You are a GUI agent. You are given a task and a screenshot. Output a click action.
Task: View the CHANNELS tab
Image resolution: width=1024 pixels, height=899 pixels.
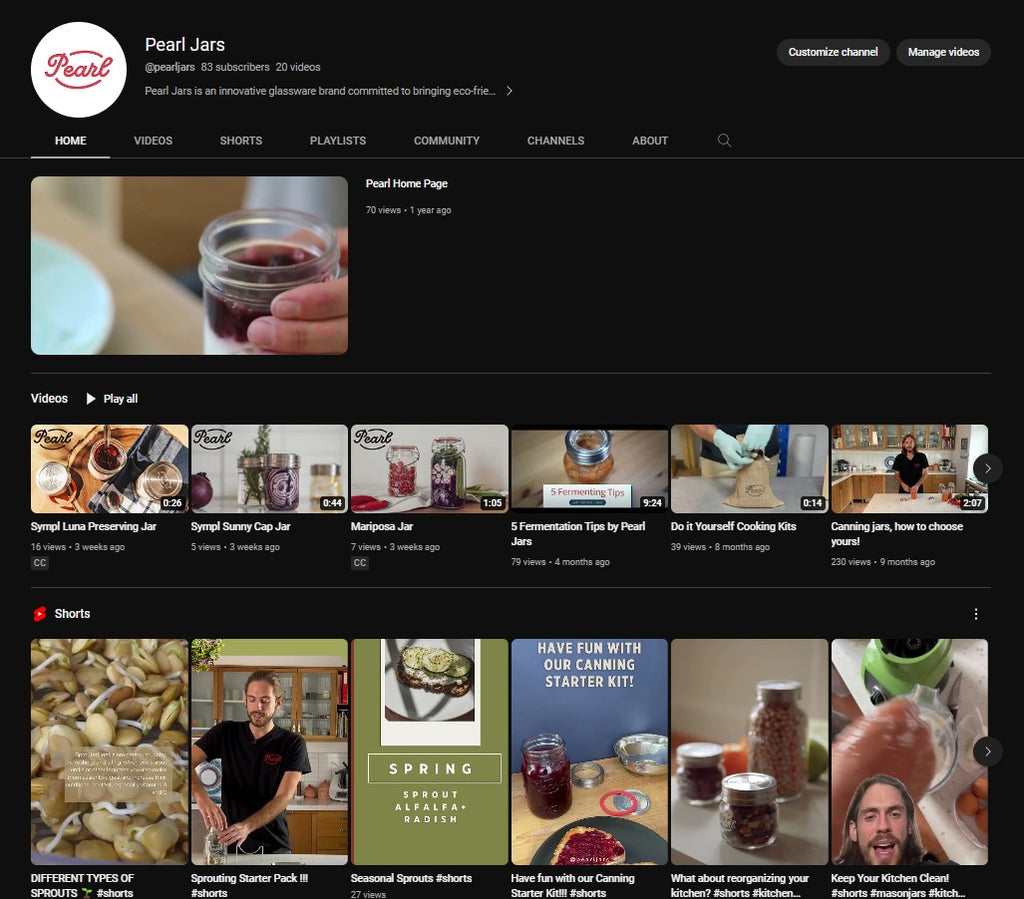coord(556,140)
